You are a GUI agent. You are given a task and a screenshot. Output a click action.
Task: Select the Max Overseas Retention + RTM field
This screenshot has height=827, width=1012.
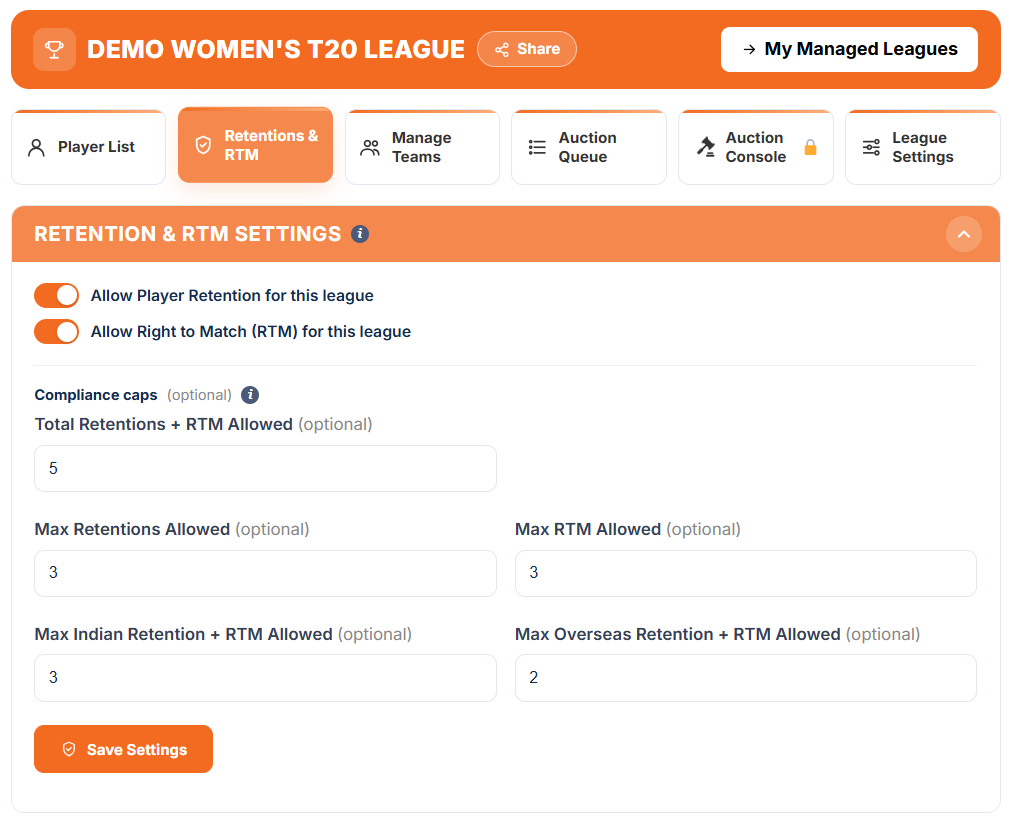pyautogui.click(x=745, y=678)
